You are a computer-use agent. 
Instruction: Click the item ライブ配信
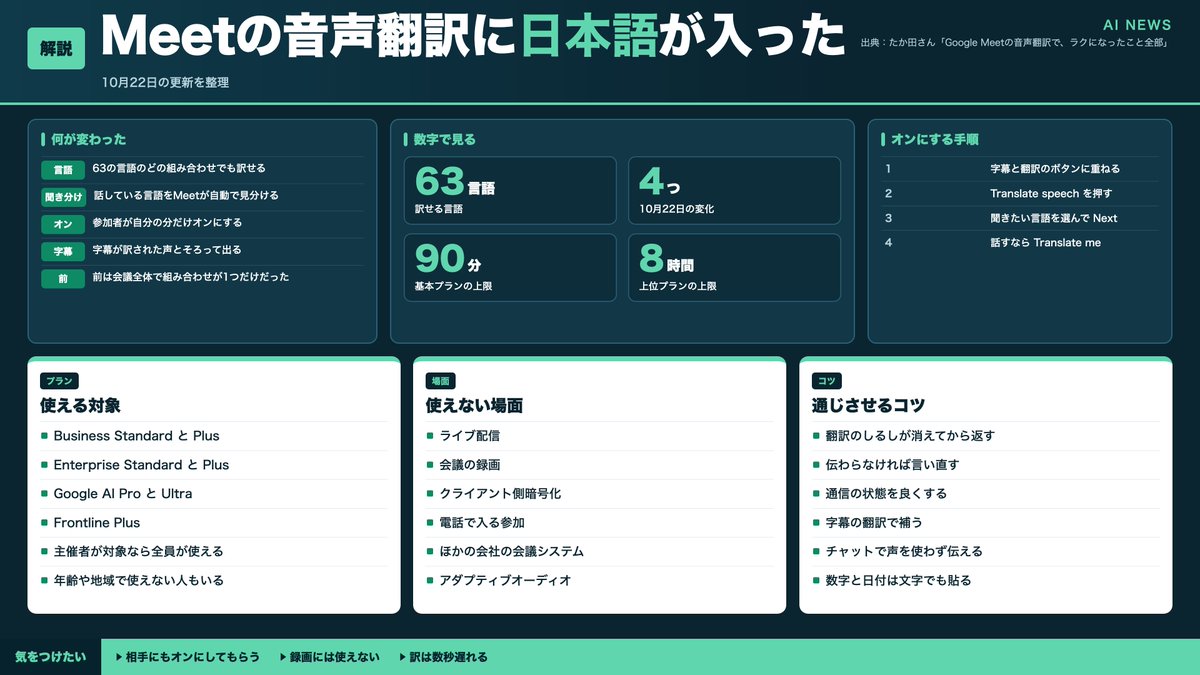(470, 436)
